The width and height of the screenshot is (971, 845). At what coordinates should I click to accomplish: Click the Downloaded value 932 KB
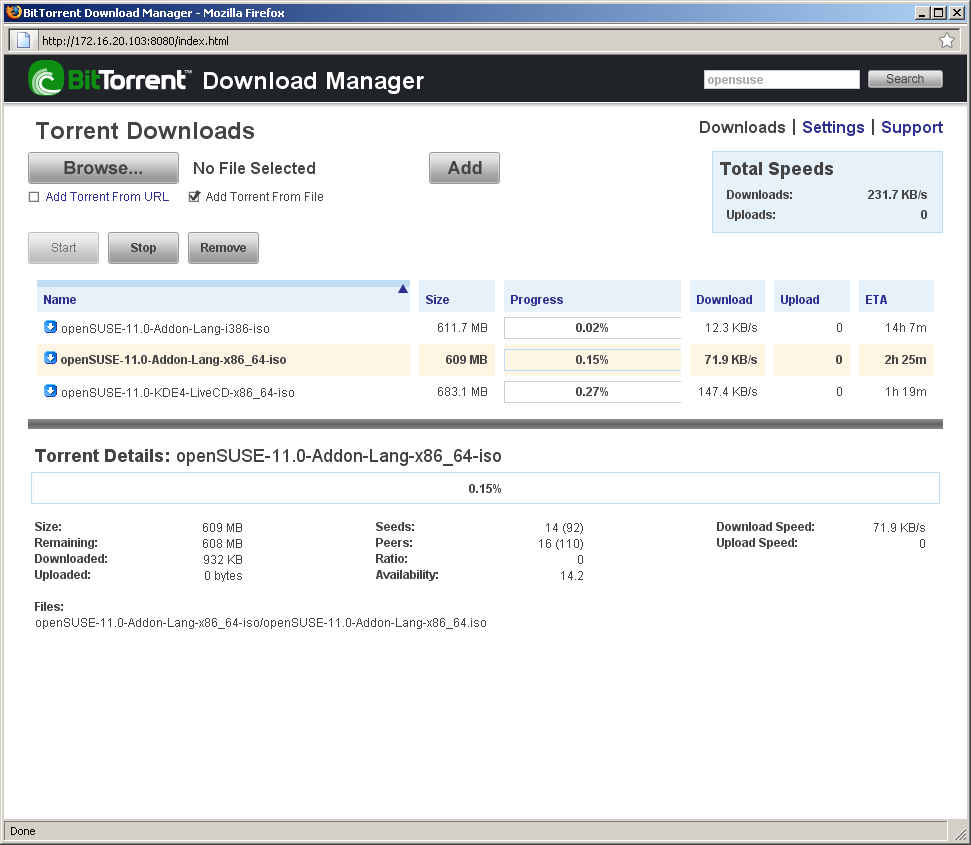click(222, 560)
